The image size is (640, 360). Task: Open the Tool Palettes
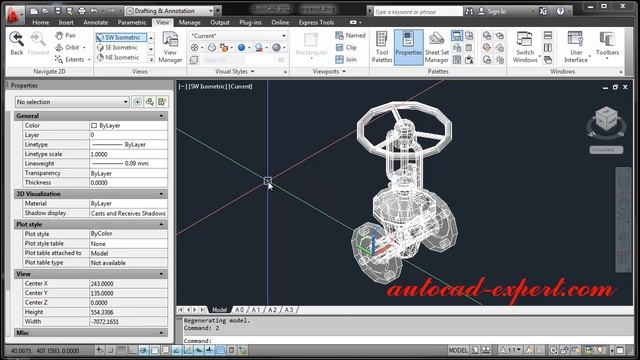pyautogui.click(x=382, y=47)
